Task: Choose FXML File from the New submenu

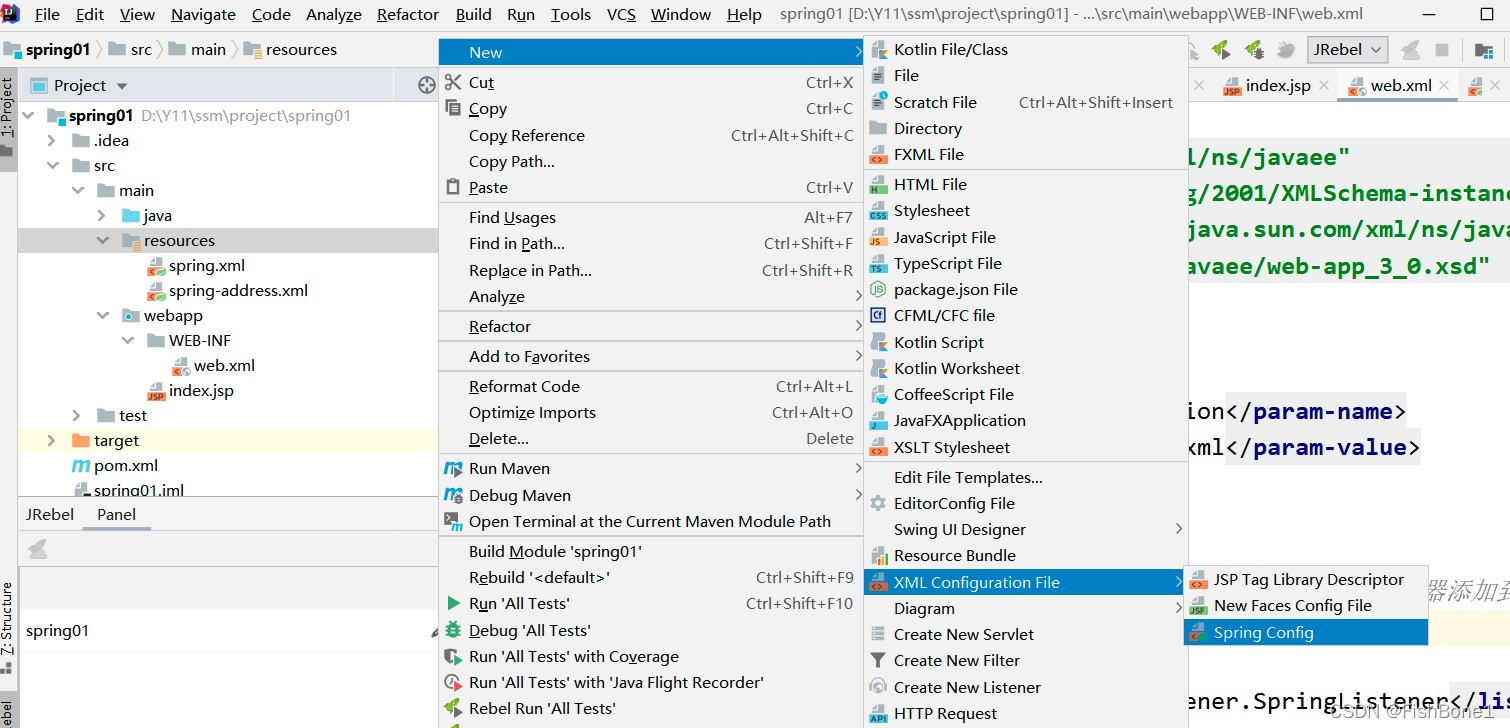Action: [x=1025, y=155]
